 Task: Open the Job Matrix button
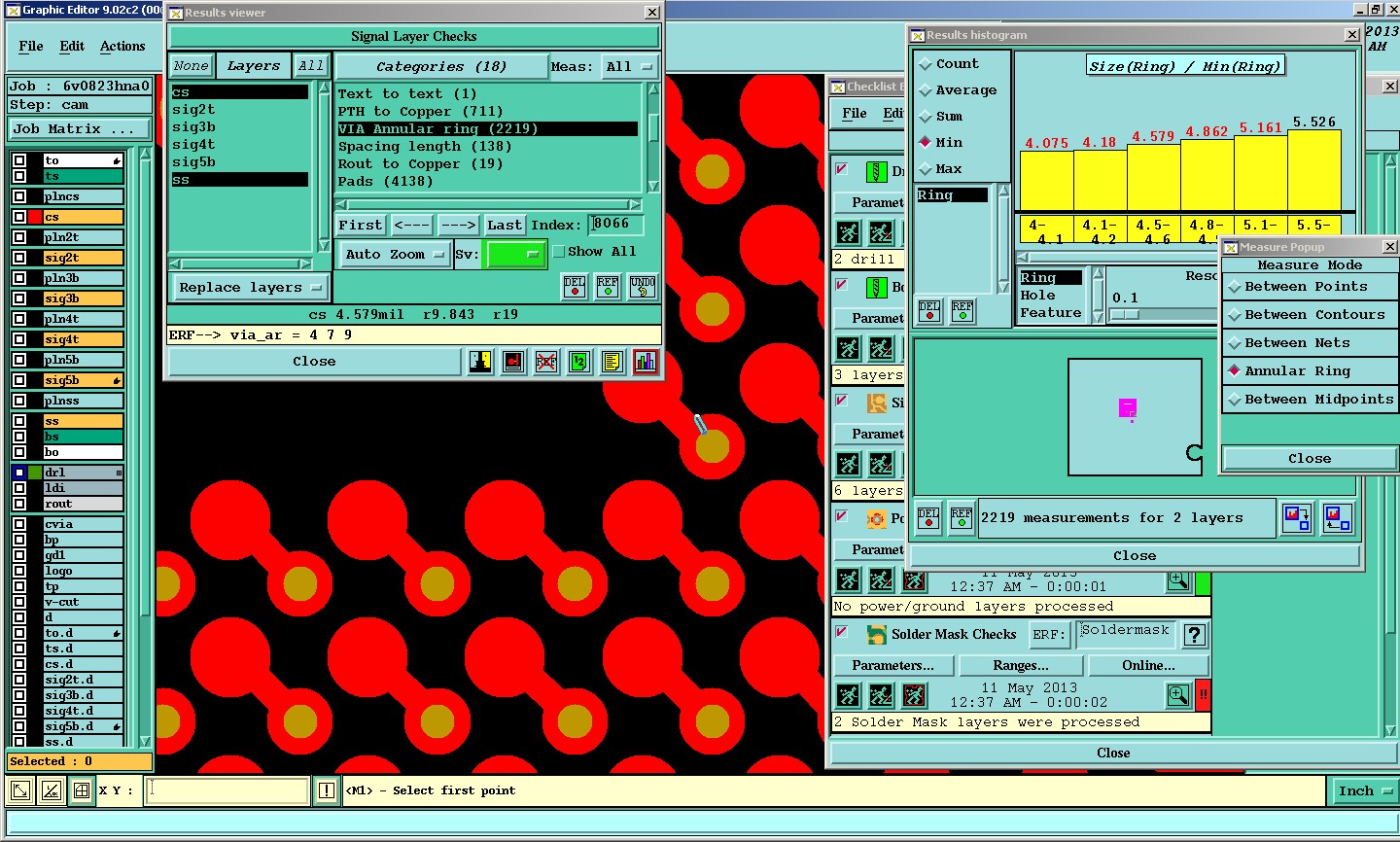pos(80,129)
